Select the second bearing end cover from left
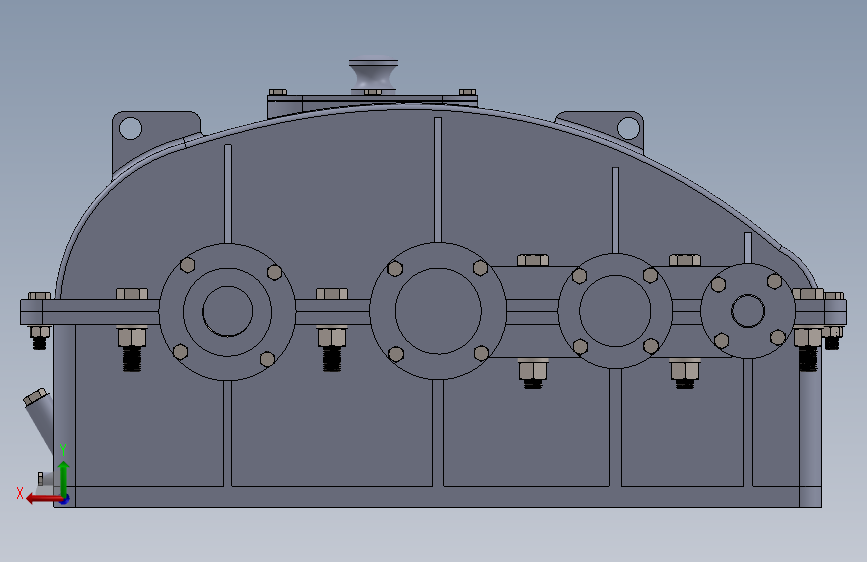The height and width of the screenshot is (562, 867). [x=438, y=311]
